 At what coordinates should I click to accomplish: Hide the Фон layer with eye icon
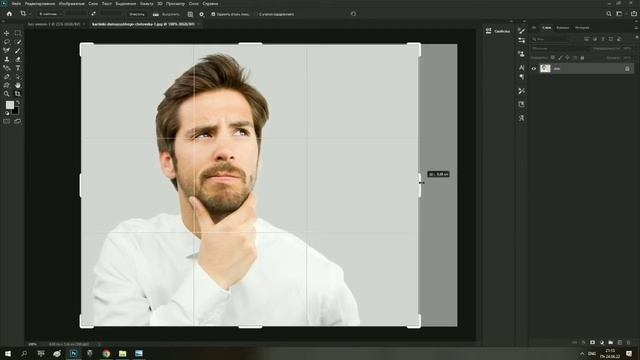533,69
